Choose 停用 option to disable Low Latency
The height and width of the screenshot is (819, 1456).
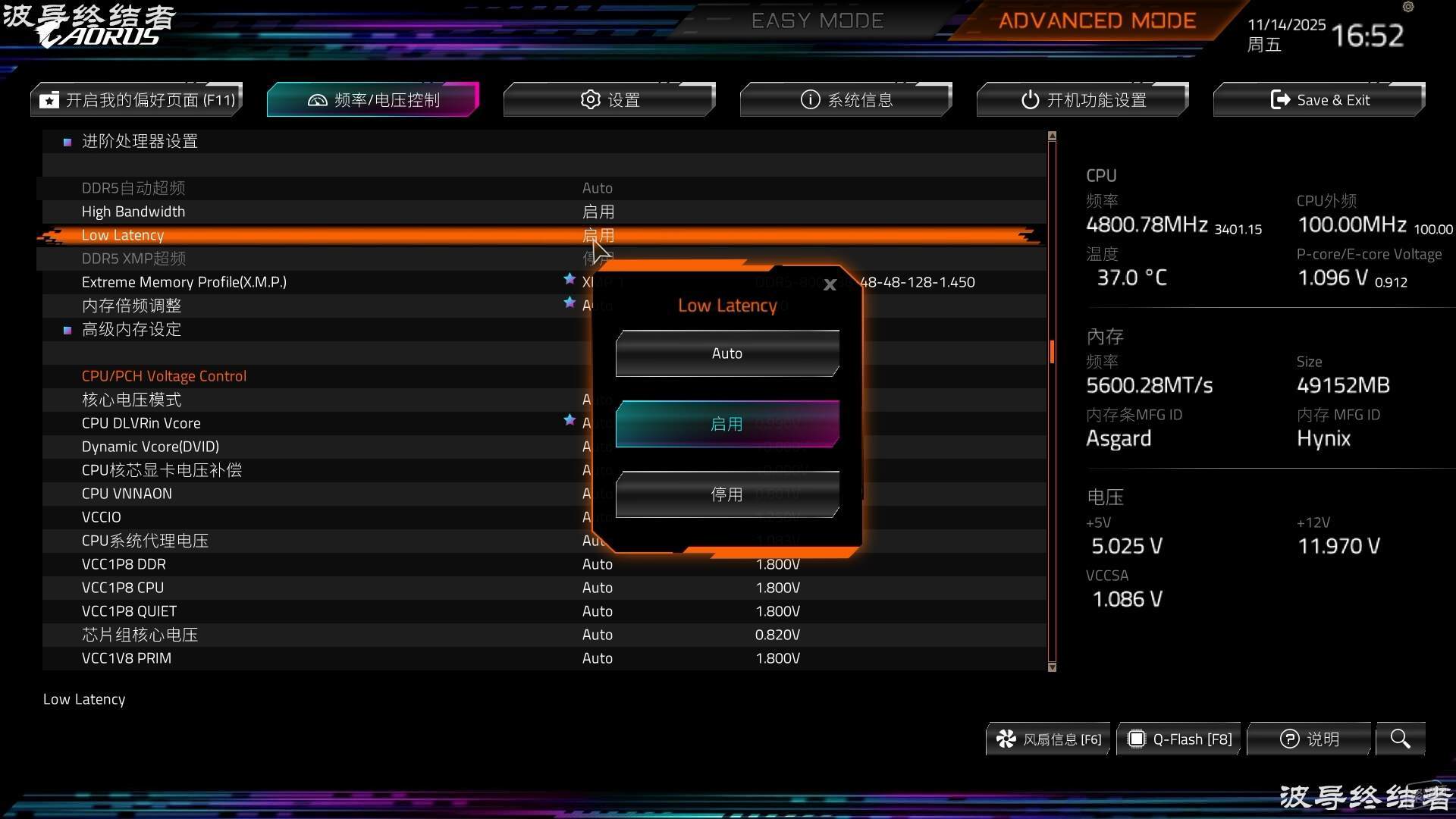[x=726, y=494]
